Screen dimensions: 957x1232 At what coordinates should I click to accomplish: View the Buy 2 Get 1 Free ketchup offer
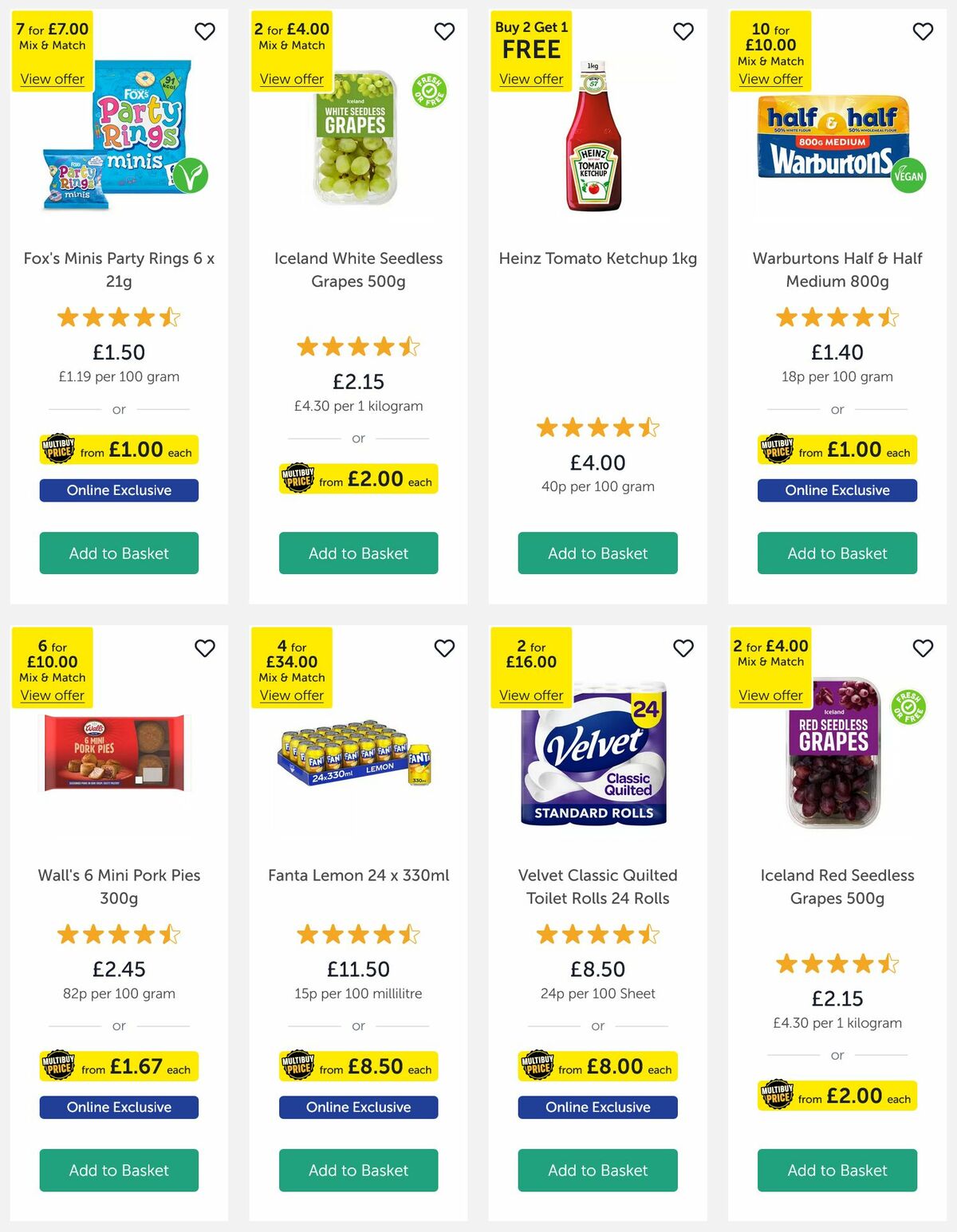pos(530,78)
